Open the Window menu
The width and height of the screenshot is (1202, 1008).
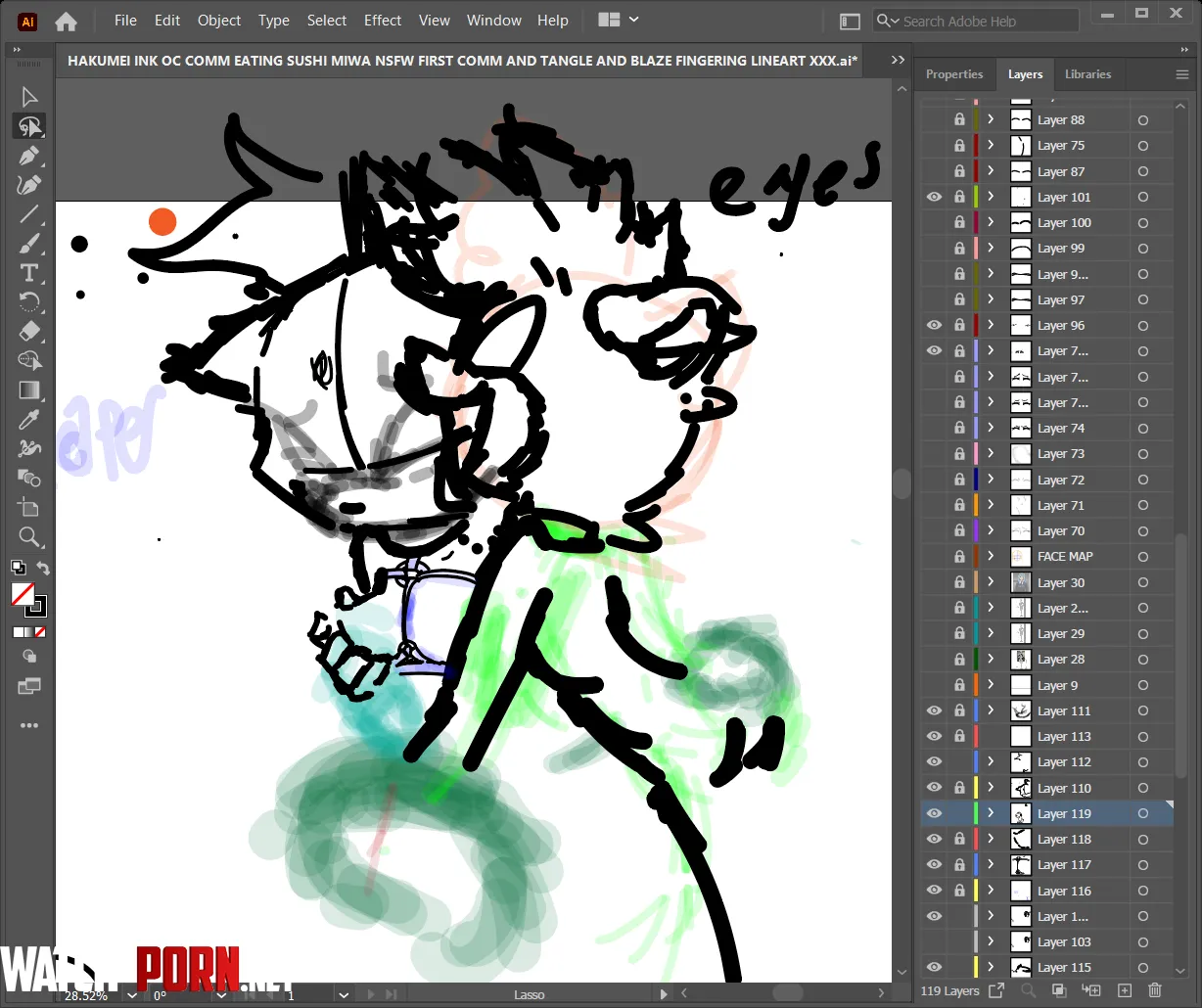pyautogui.click(x=494, y=21)
